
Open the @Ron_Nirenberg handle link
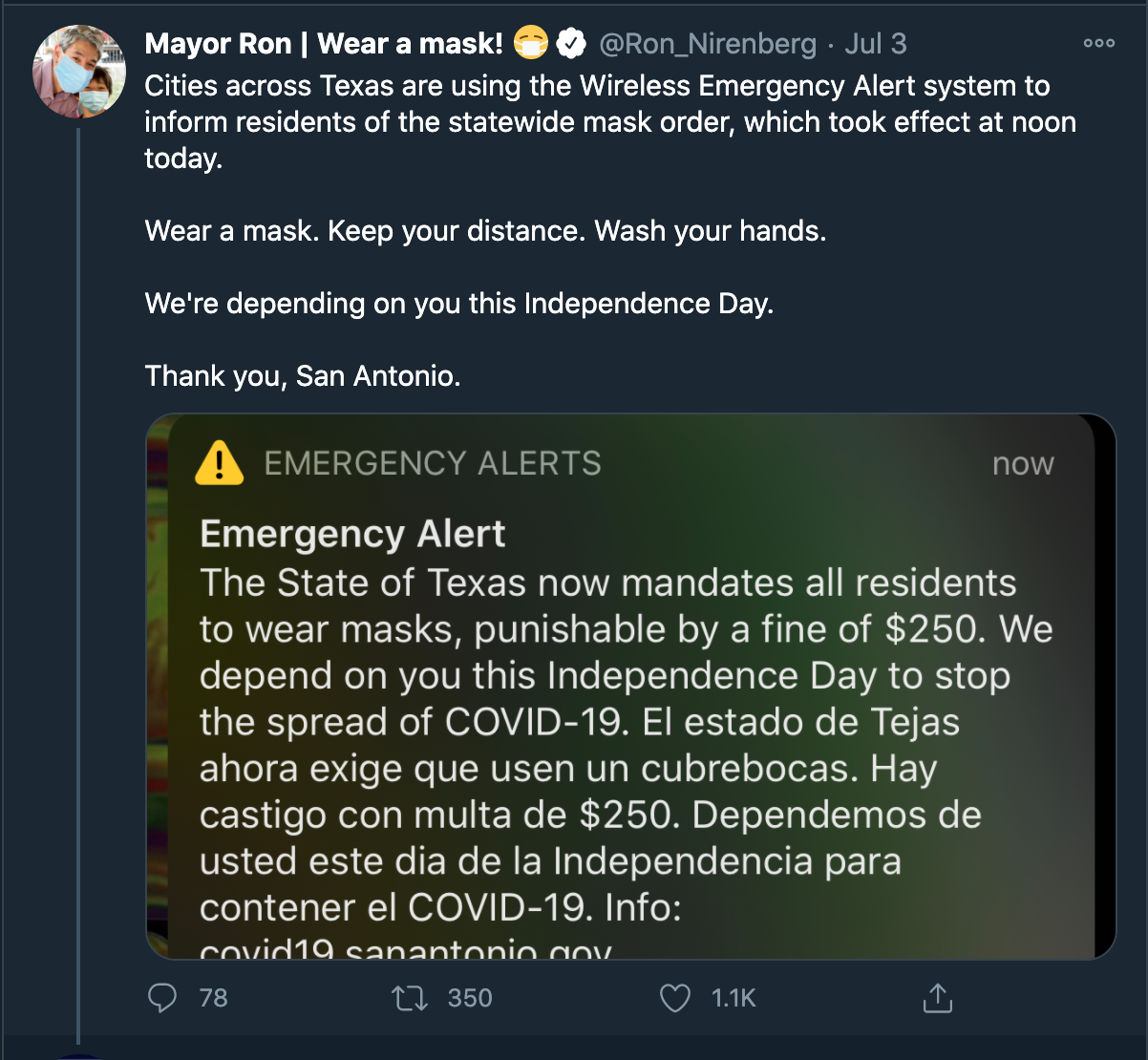pyautogui.click(x=707, y=44)
